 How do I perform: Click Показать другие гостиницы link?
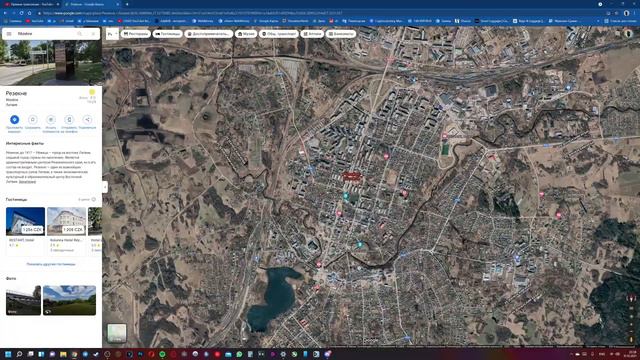(51, 264)
